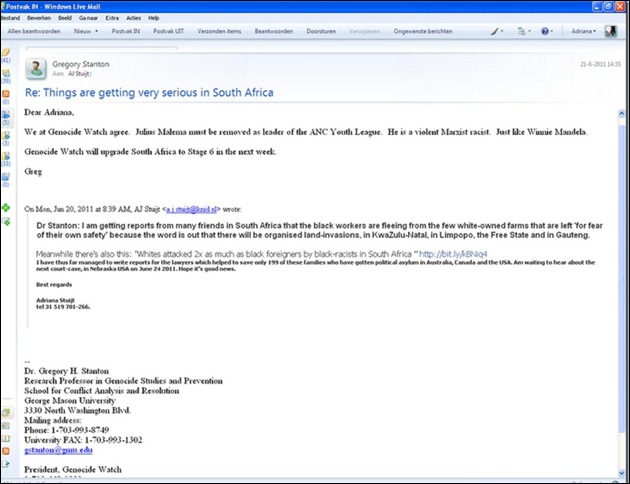Click the paintbrush colorize toolbar icon

(495, 31)
